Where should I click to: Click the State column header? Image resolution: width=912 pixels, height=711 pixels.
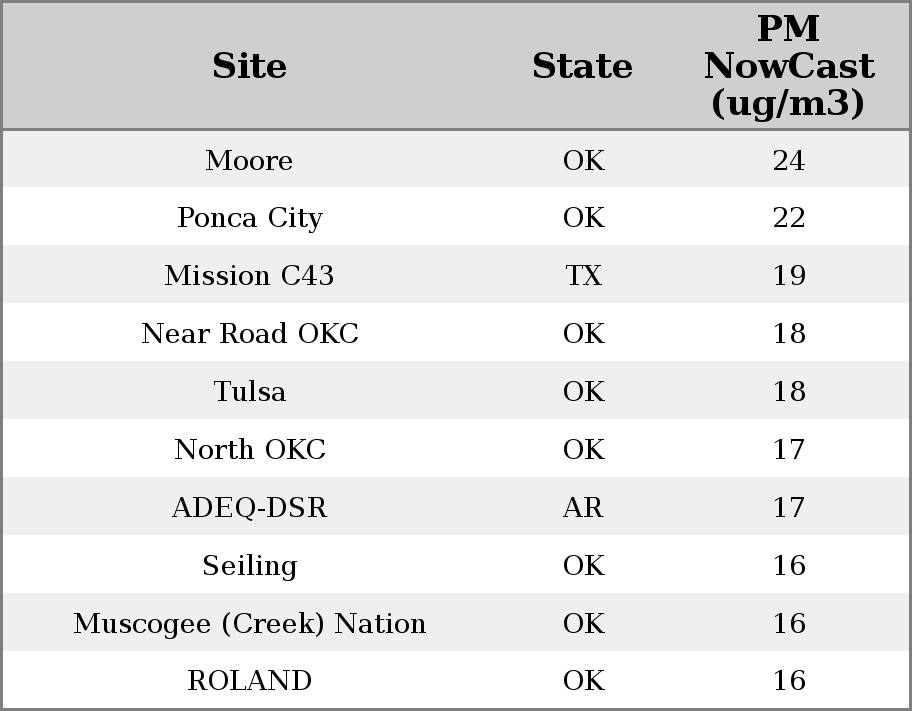[582, 66]
